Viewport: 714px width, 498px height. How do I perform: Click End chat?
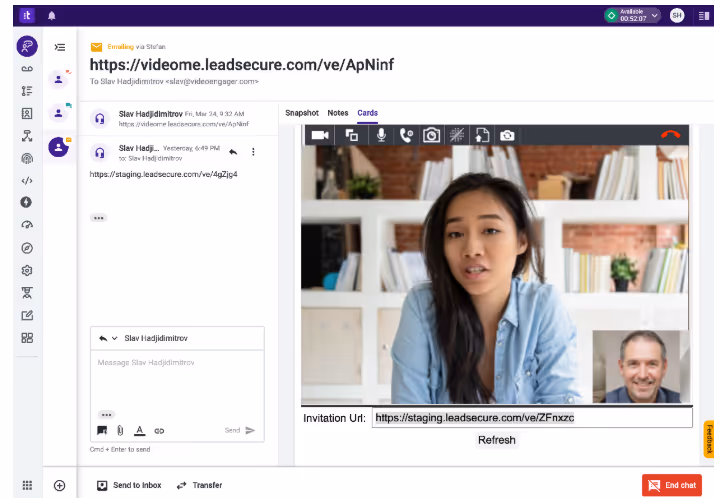672,485
